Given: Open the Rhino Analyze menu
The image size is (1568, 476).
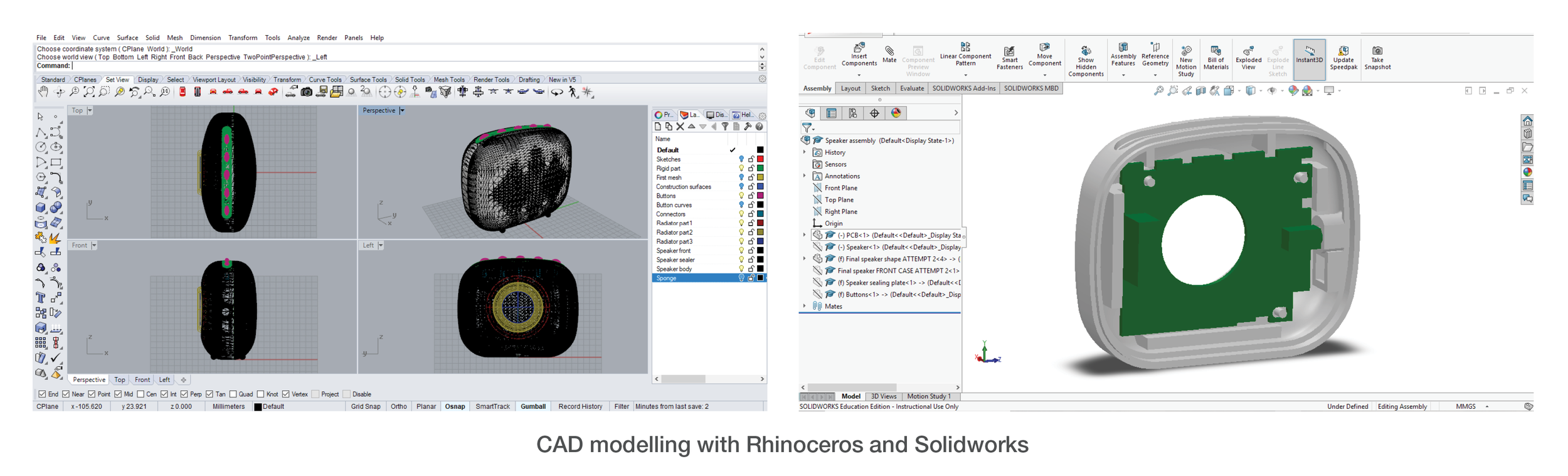Looking at the screenshot, I should pyautogui.click(x=299, y=38).
